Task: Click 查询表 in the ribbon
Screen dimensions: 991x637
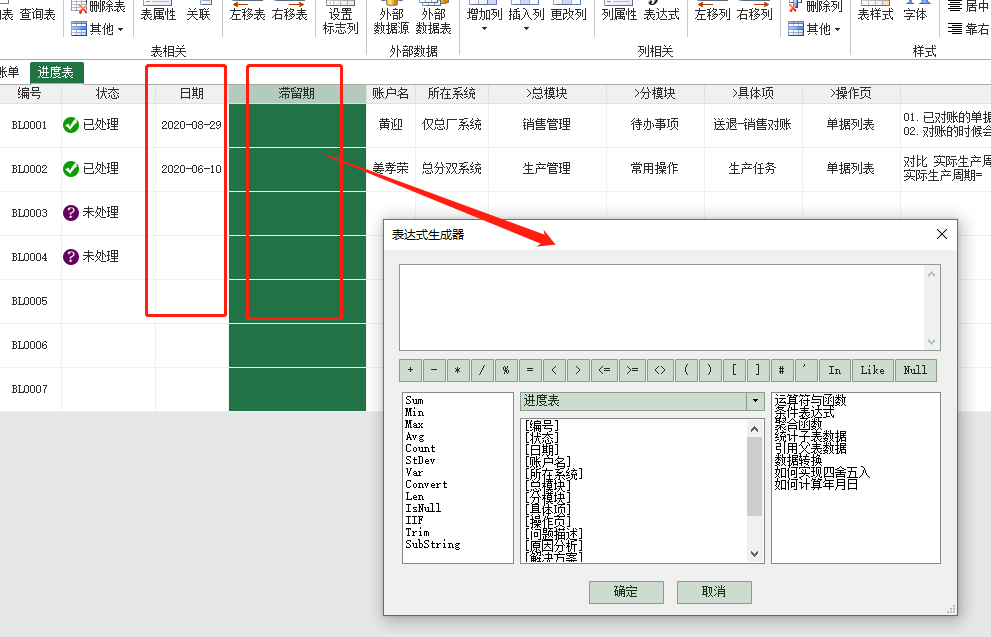Action: click(37, 14)
